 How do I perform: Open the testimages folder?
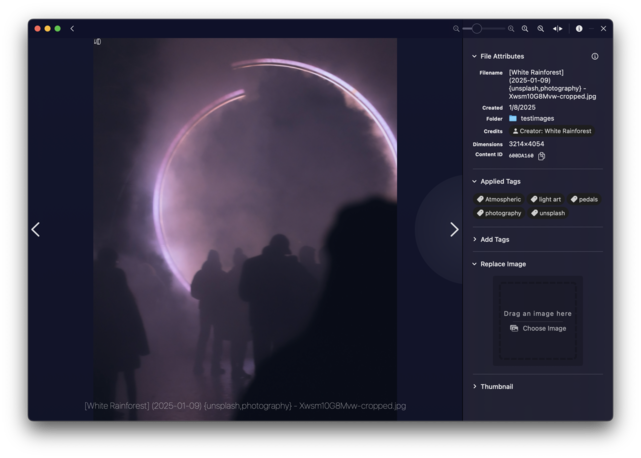coord(537,119)
